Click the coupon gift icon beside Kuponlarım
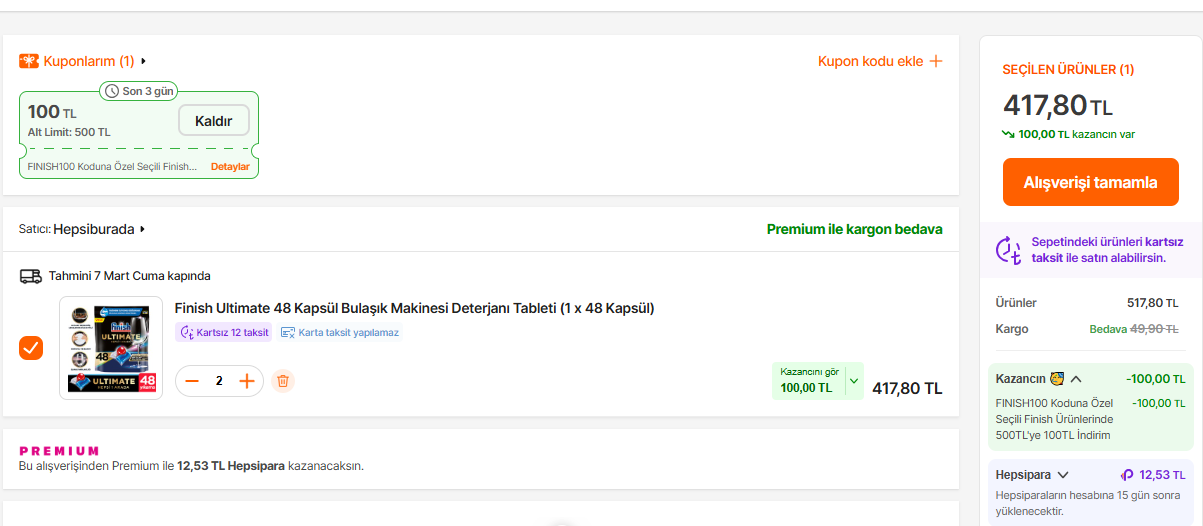1203x526 pixels. pos(29,61)
